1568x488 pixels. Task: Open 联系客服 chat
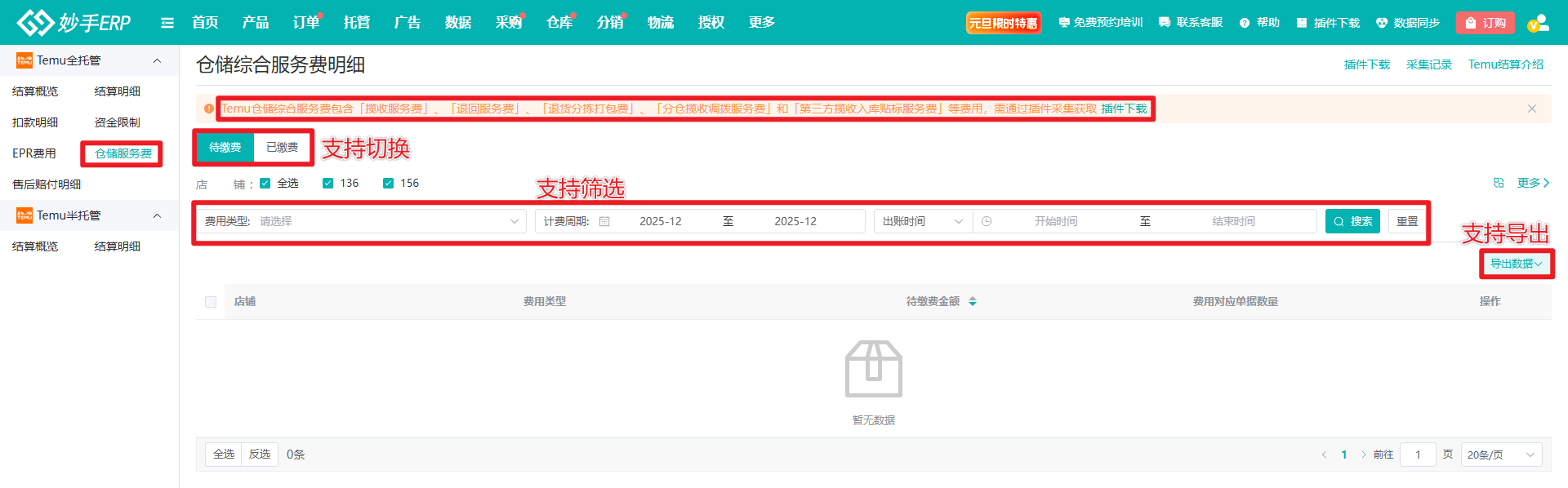coord(1190,23)
